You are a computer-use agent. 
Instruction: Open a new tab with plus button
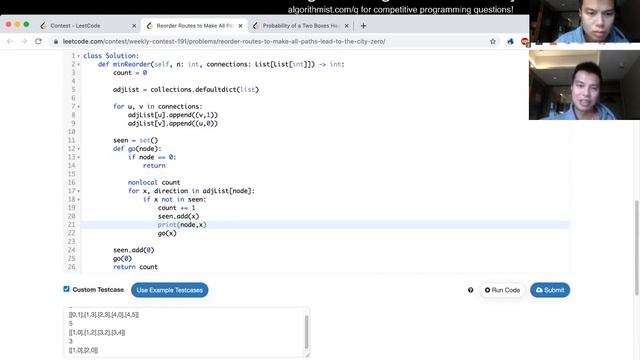[363, 26]
